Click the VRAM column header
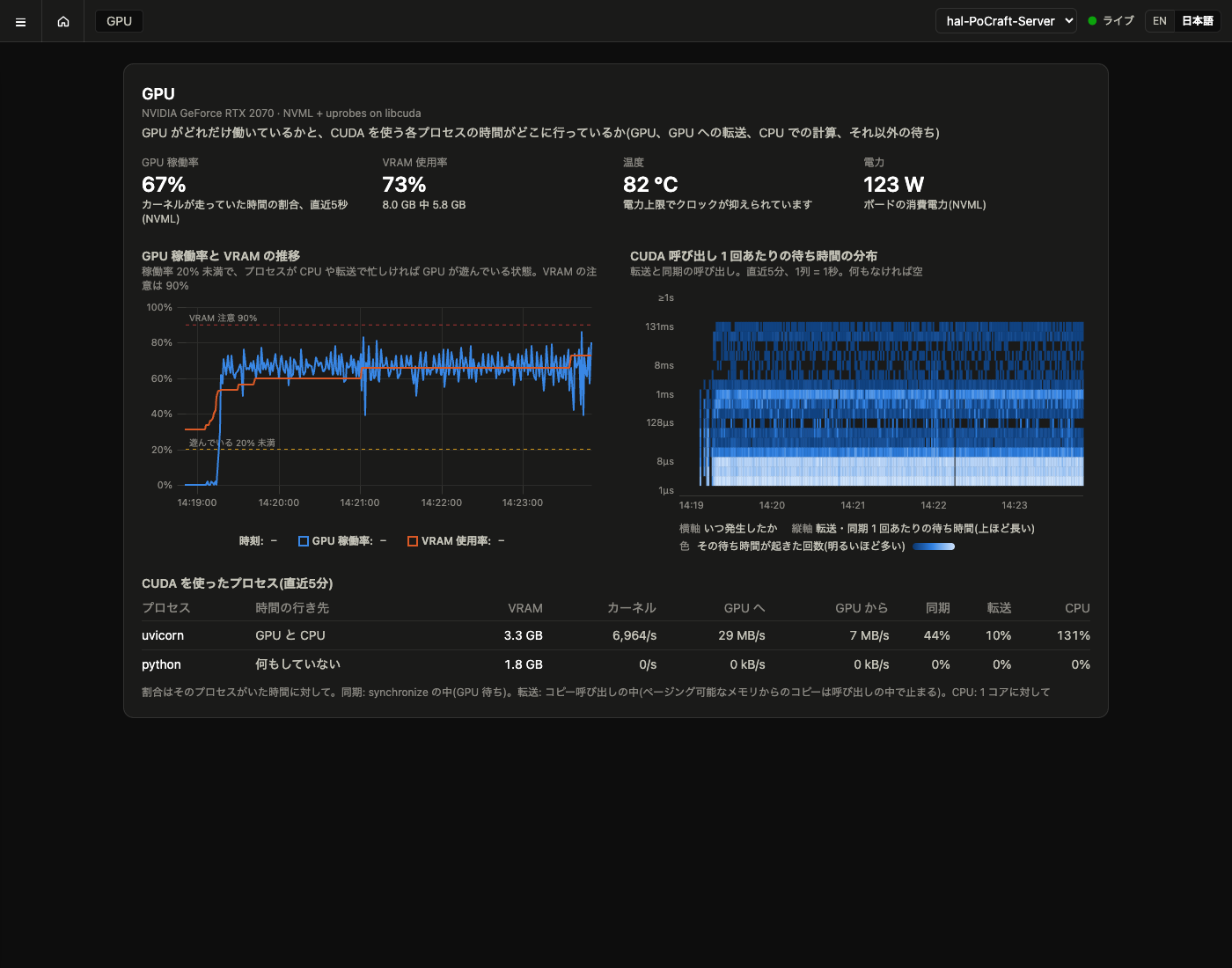The height and width of the screenshot is (968, 1232). [x=525, y=608]
